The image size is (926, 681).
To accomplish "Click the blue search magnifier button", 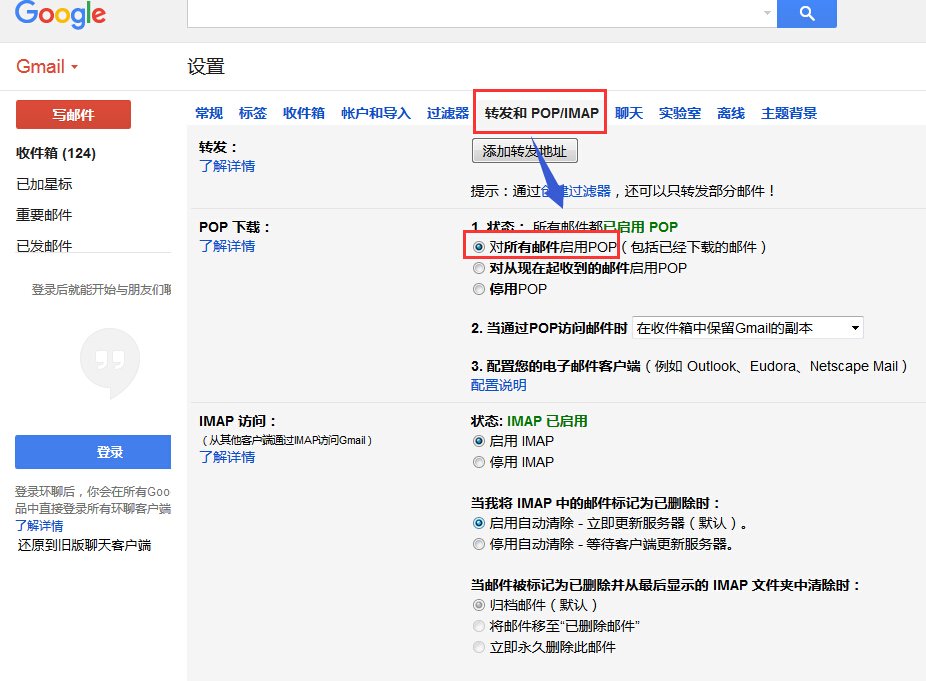I will (x=806, y=13).
